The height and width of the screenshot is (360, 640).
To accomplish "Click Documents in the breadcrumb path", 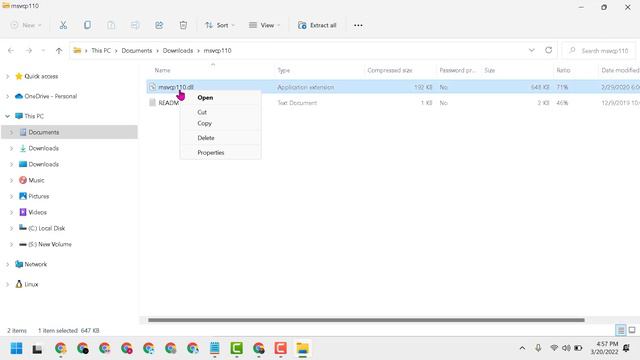I will 137,51.
